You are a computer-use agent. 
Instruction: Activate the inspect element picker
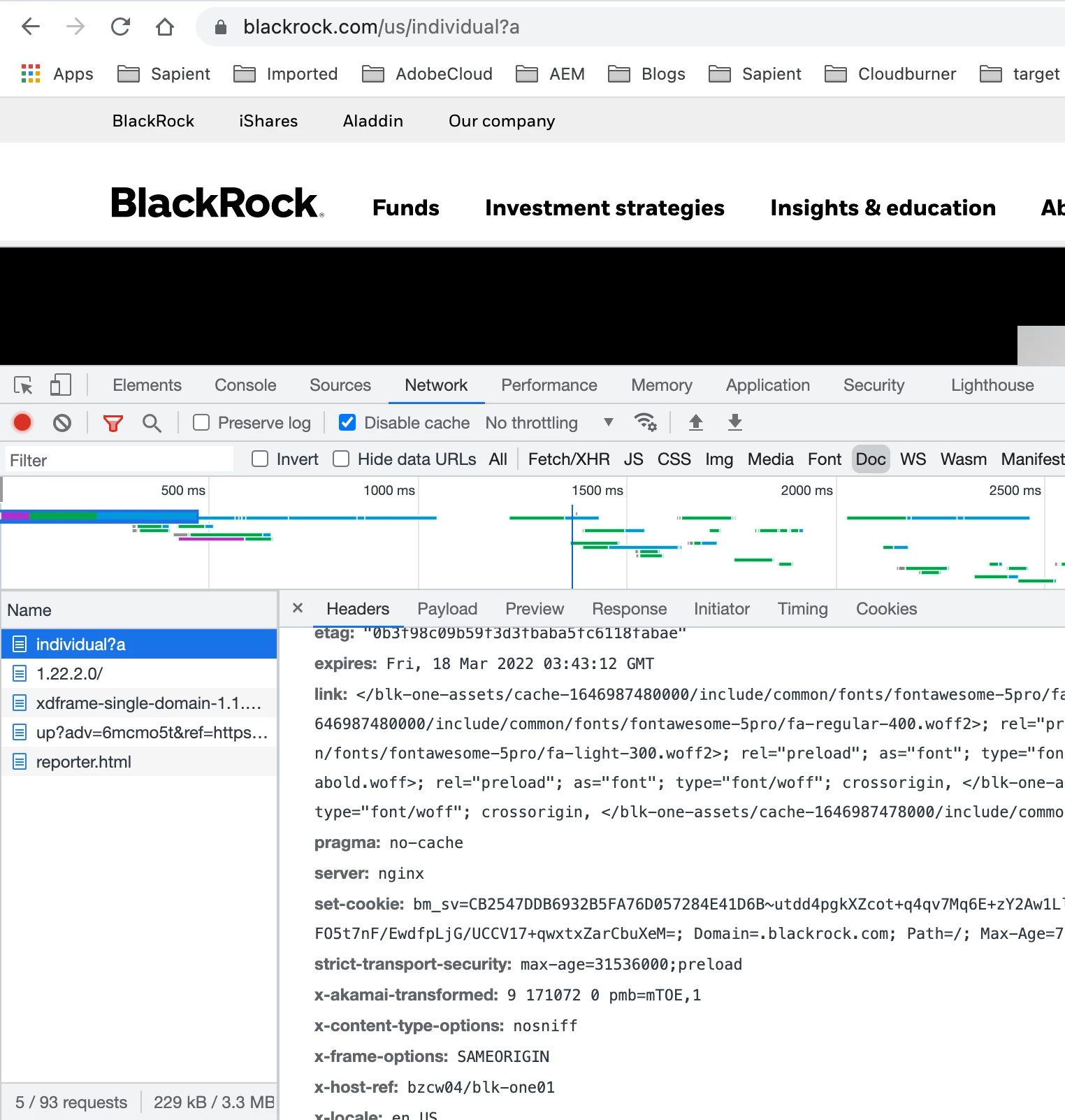23,385
